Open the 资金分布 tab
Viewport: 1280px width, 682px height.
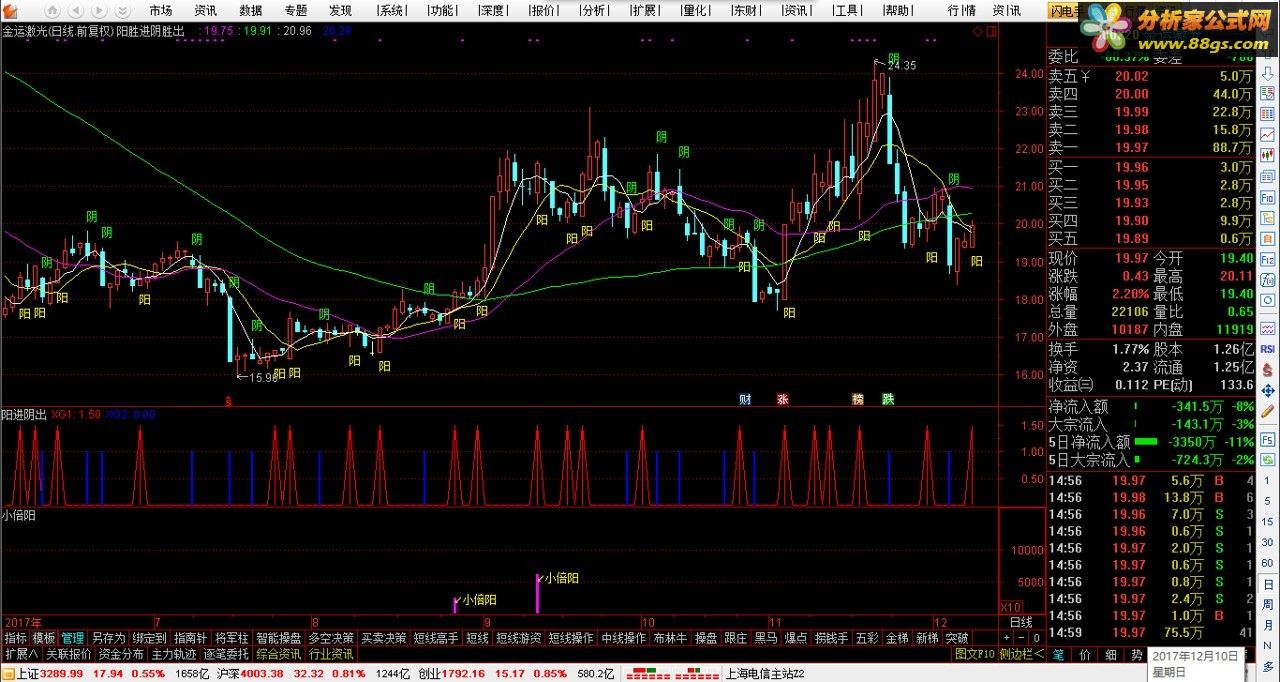click(121, 654)
